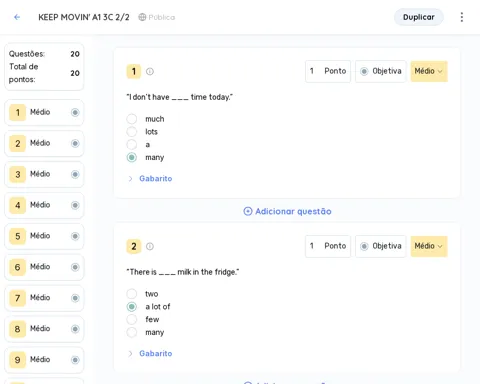Click the objective type icon in sidebar row 1
Image resolution: width=480 pixels, height=384 pixels.
[75, 112]
